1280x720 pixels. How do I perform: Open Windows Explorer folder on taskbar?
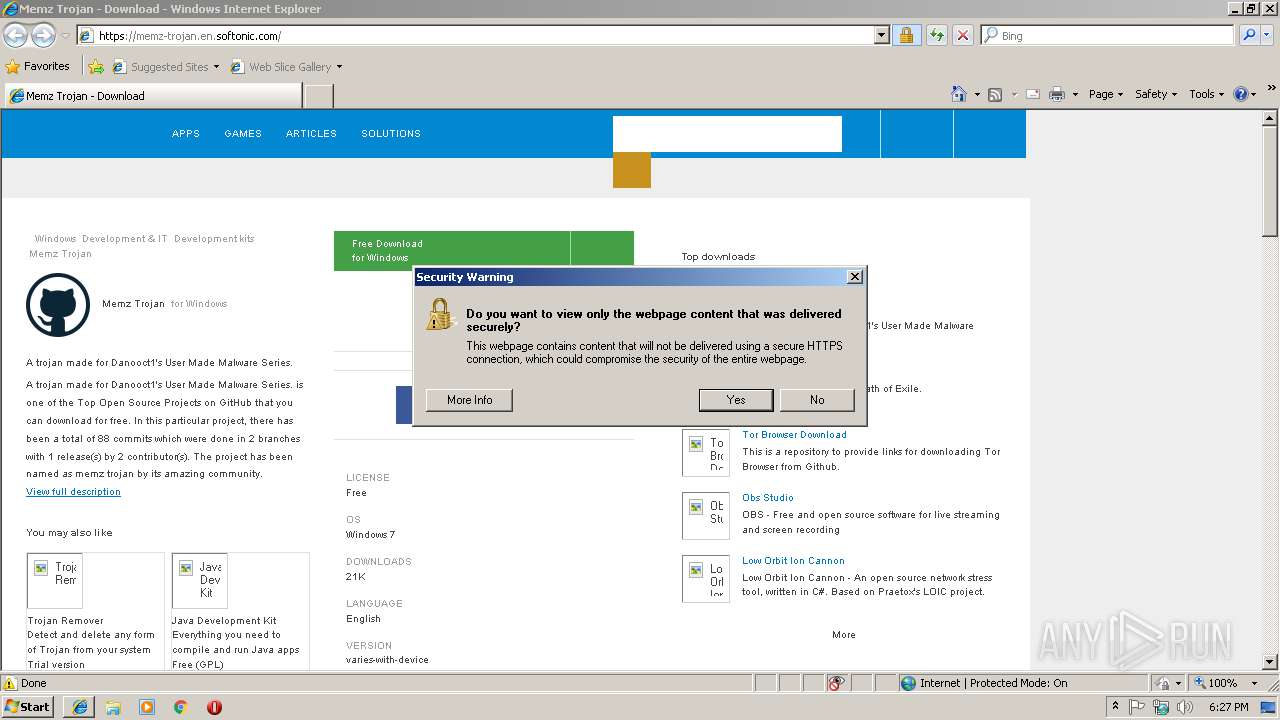point(113,707)
